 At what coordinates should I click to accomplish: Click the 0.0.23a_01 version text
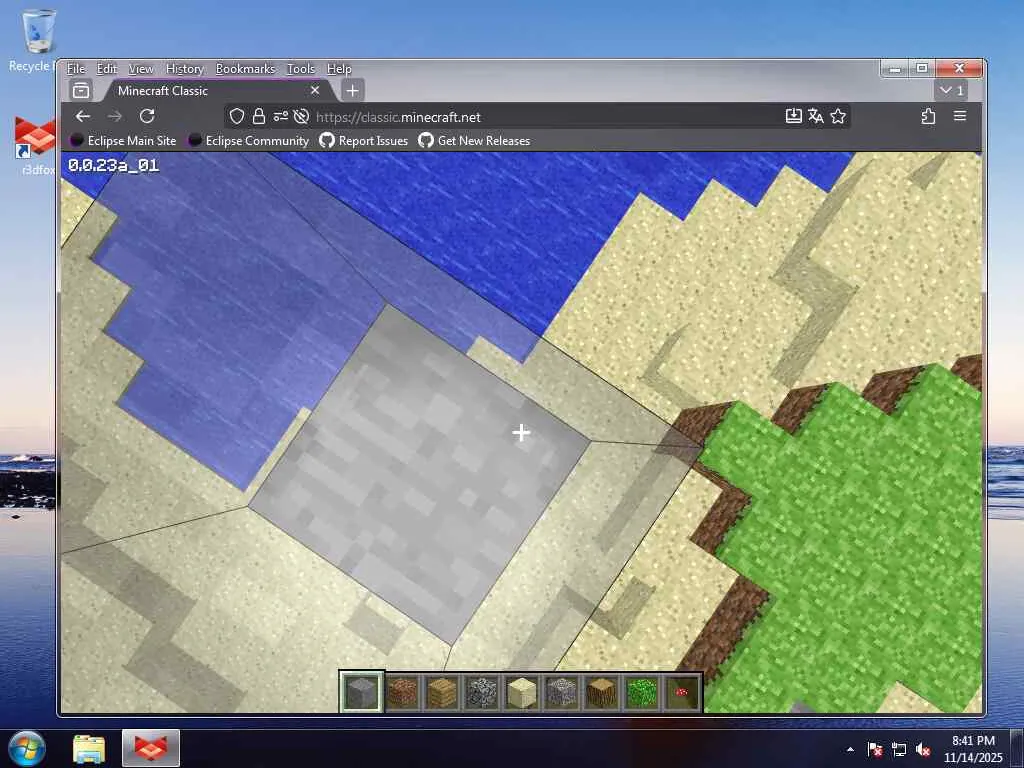114,165
